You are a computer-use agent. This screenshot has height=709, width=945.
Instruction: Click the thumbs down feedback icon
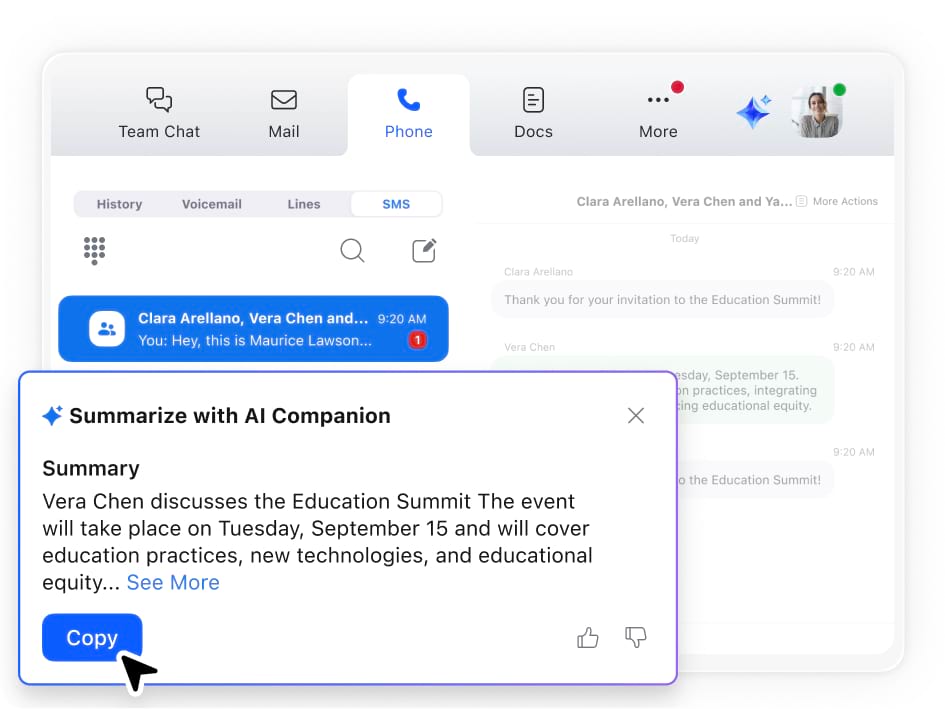click(x=635, y=638)
